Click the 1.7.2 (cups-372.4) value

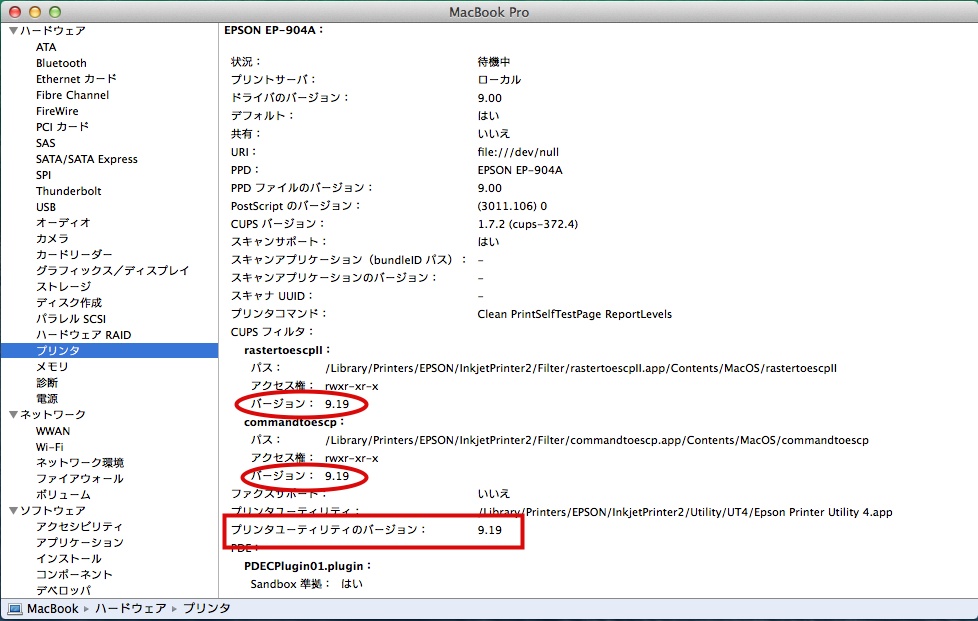(528, 224)
